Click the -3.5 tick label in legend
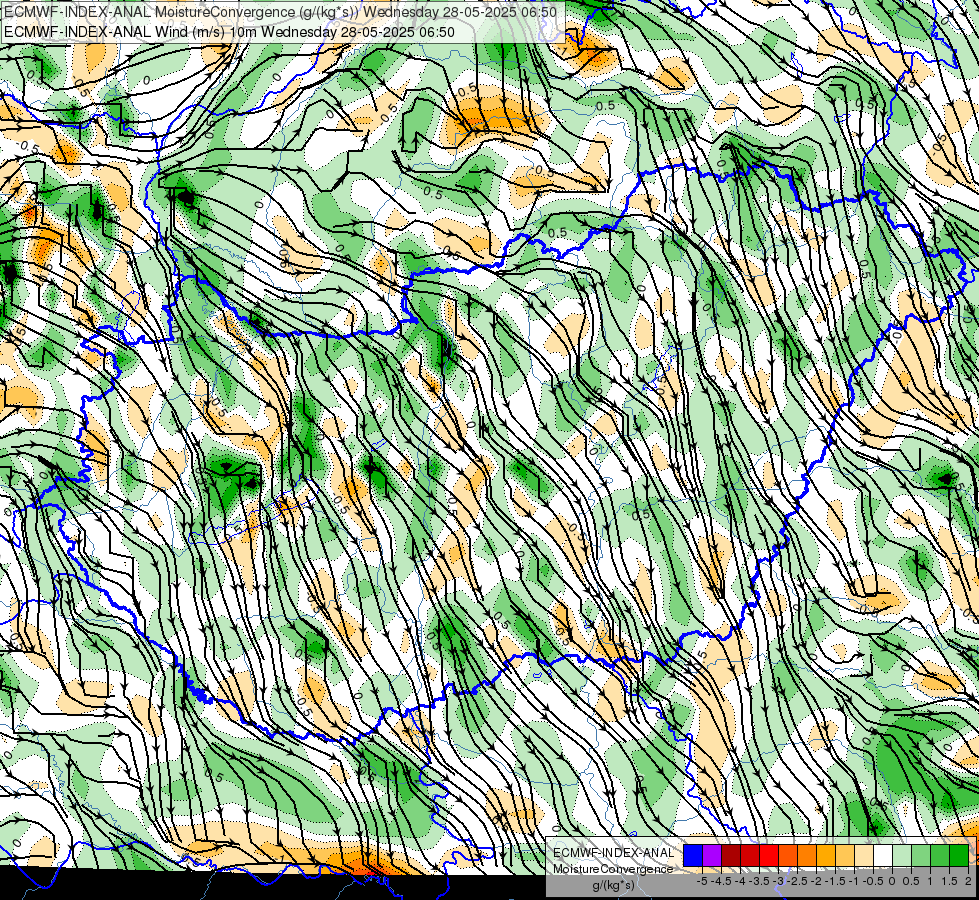This screenshot has height=900, width=979. coord(759,881)
